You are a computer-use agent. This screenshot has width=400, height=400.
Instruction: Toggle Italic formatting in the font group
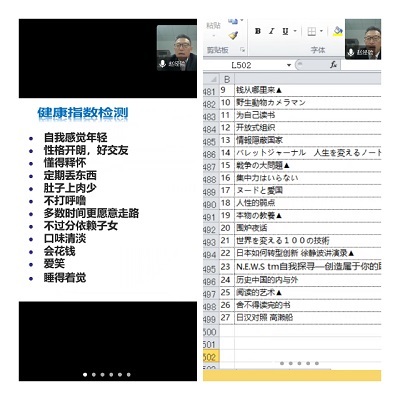pyautogui.click(x=271, y=31)
